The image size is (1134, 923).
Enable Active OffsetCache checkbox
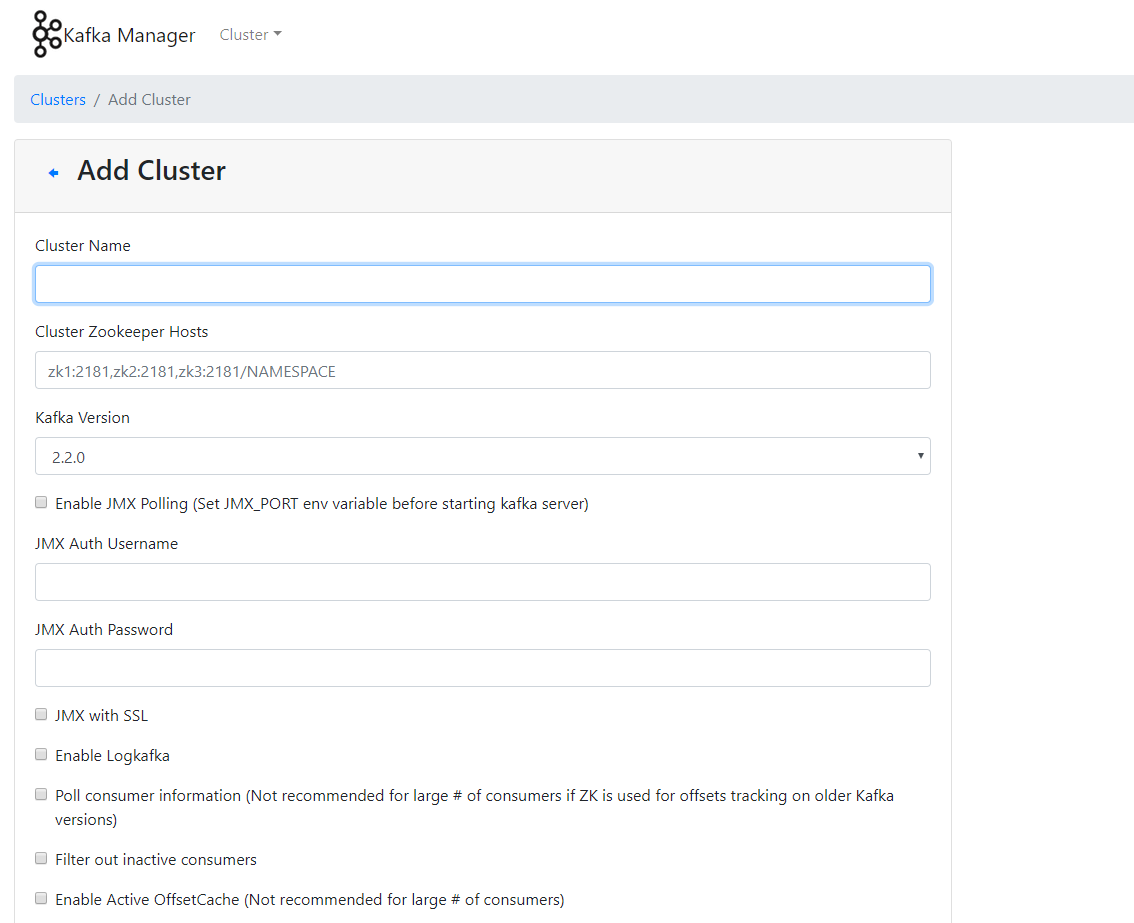(x=41, y=898)
